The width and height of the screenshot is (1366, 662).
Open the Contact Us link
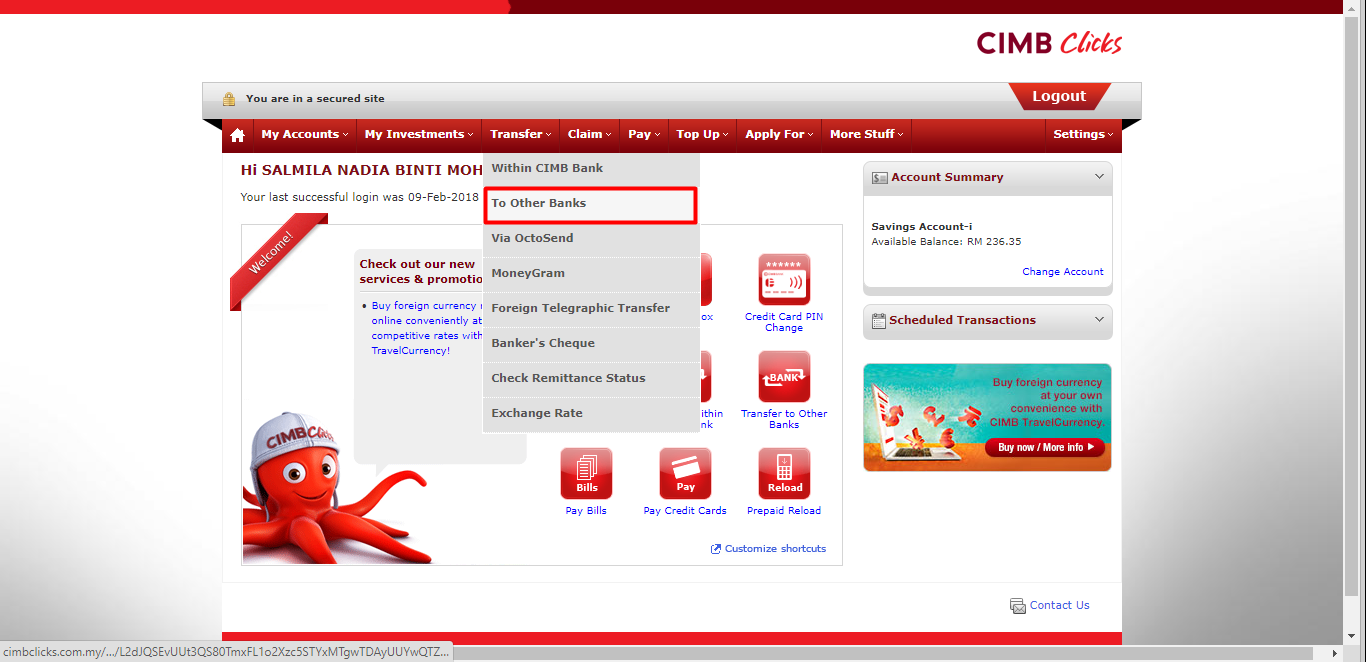pos(1060,605)
